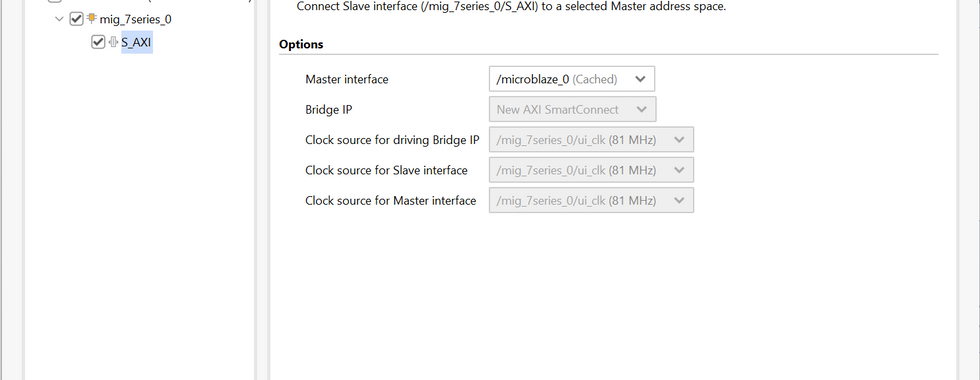This screenshot has width=980, height=380.
Task: Click the S_AXI interface pin icon
Action: tap(113, 42)
